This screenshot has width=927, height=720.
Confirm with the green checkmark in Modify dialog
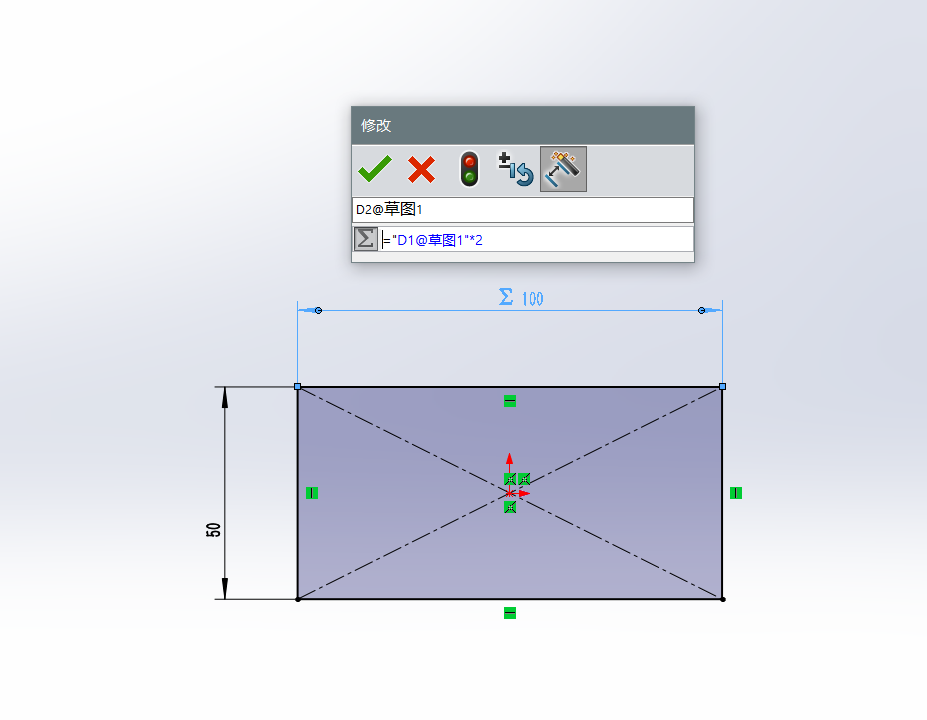(375, 169)
